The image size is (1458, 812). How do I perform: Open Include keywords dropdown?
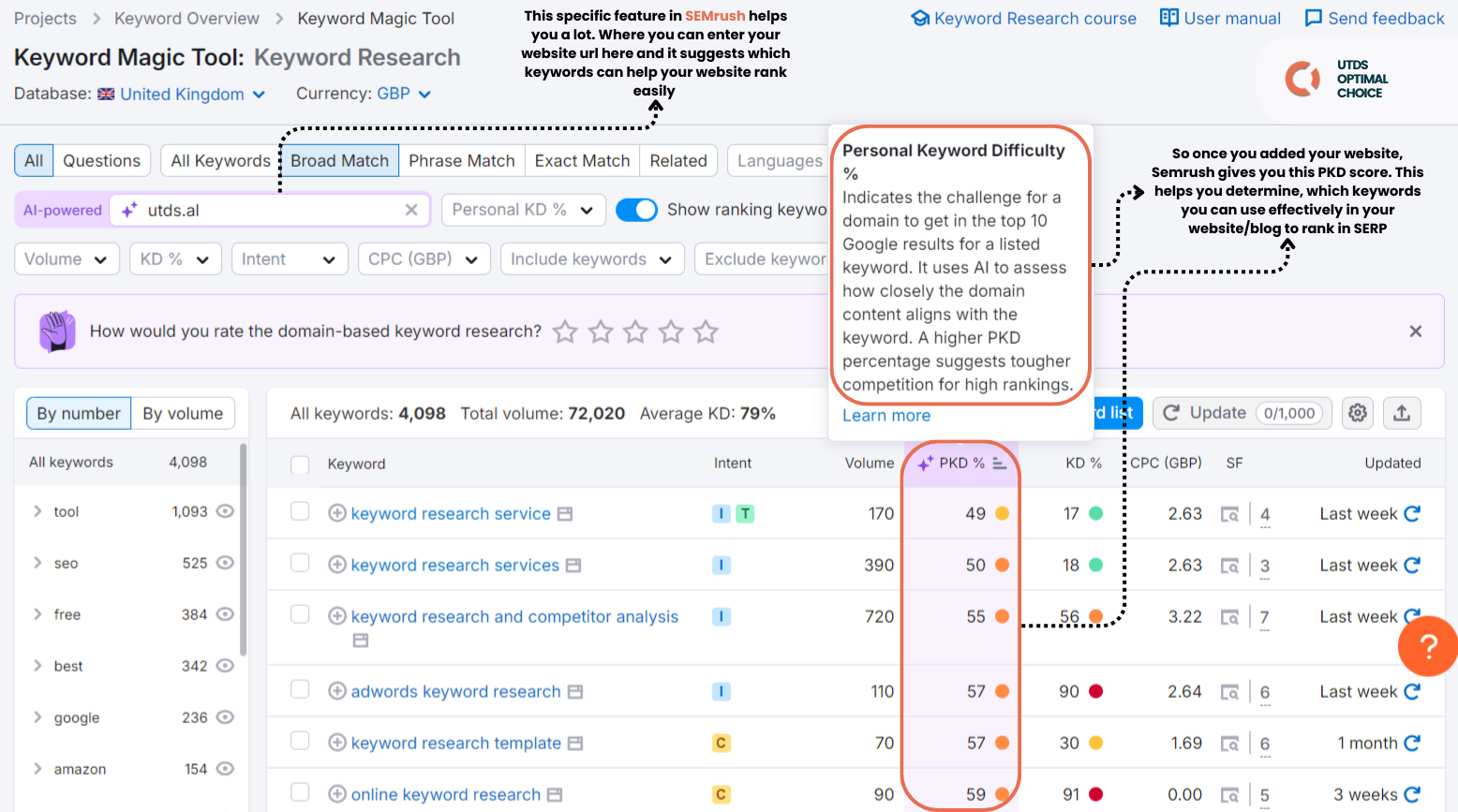[592, 259]
